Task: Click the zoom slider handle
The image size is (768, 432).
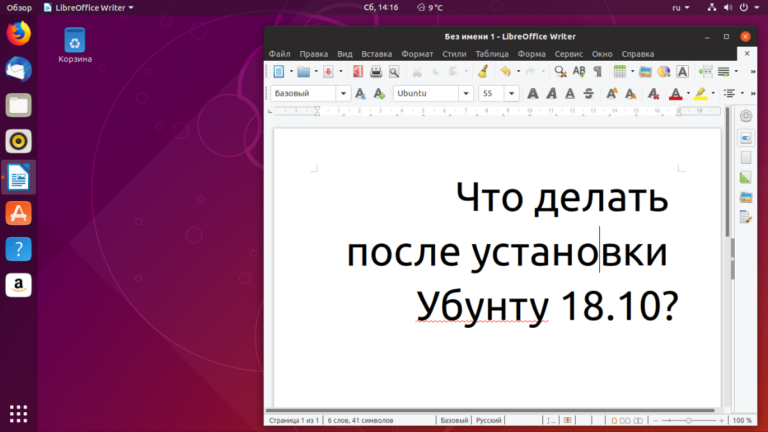Action: click(x=688, y=420)
